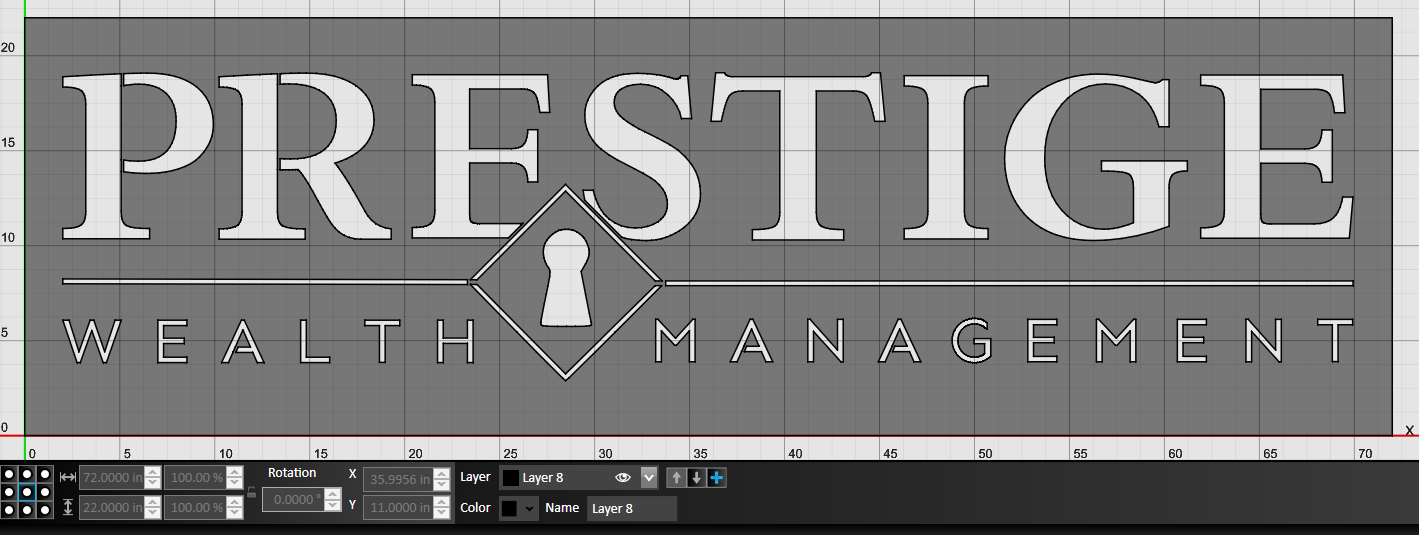Select the center anchor point
The image size is (1419, 535).
27,492
